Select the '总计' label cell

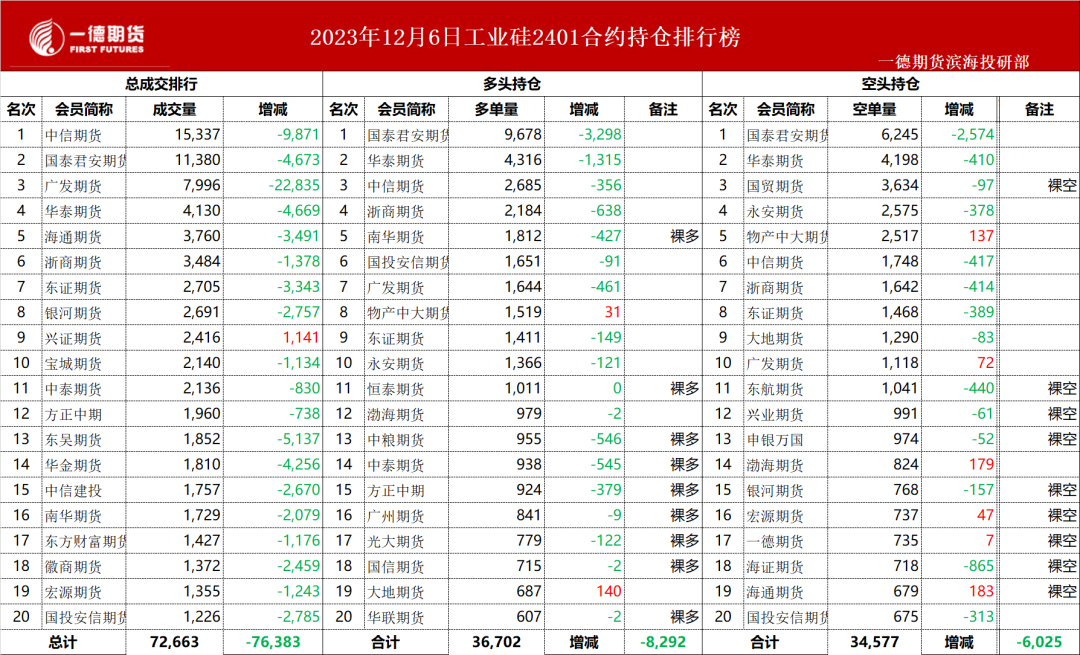[63, 643]
